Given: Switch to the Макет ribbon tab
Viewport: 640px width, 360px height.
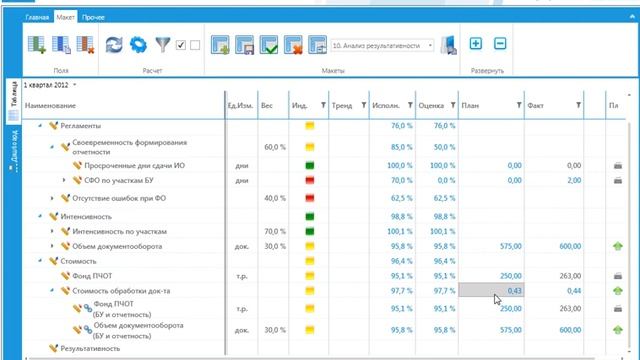Looking at the screenshot, I should (65, 17).
